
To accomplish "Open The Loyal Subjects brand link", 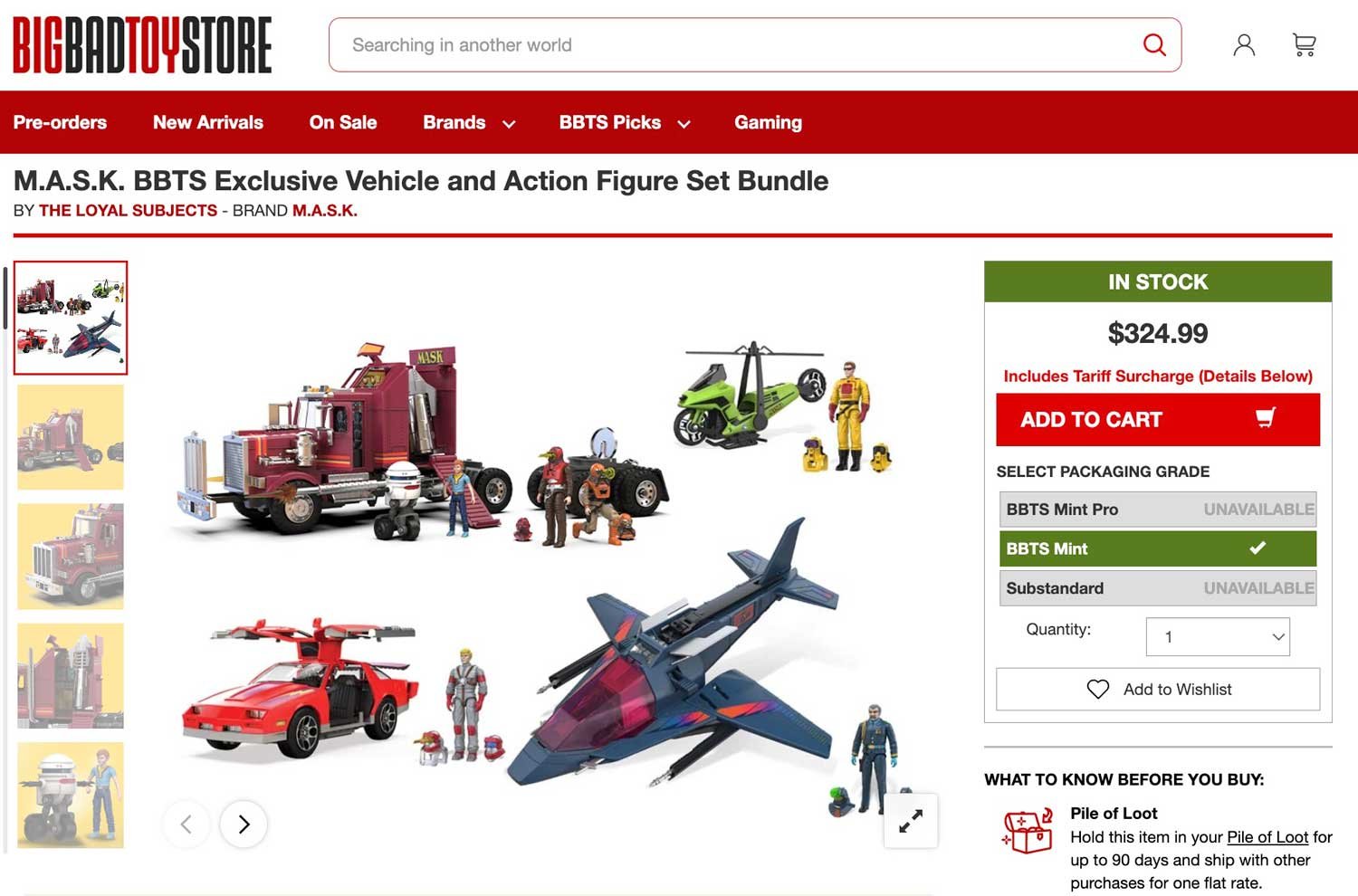I will click(x=128, y=210).
